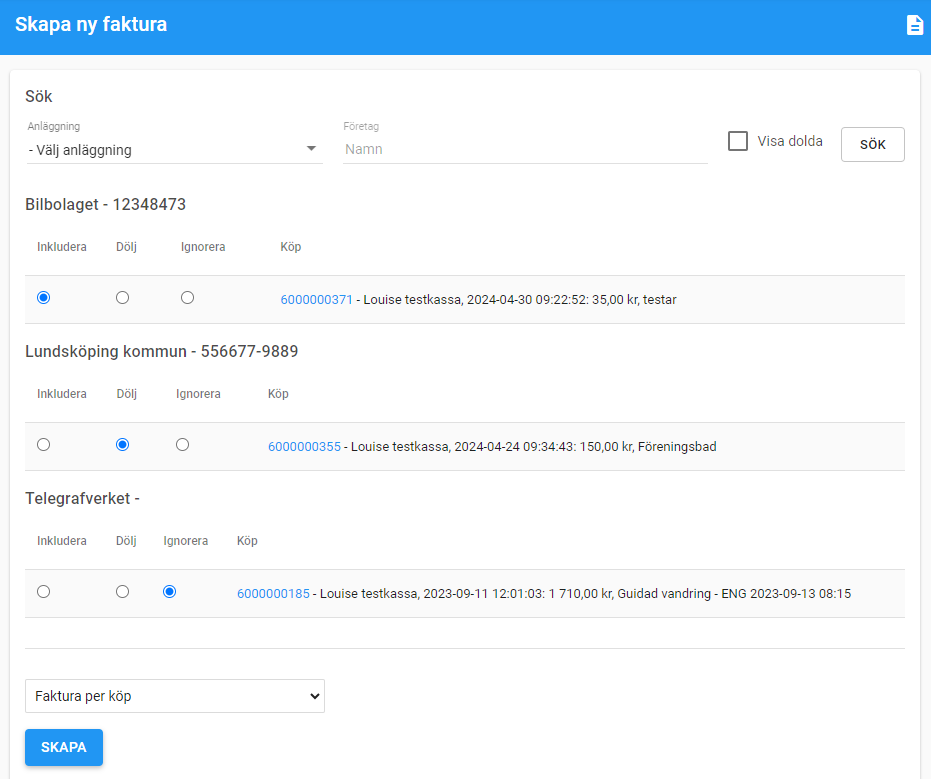The width and height of the screenshot is (931, 779).
Task: Select Inkludera for Lundsköping kommun purchase
Action: tap(43, 445)
